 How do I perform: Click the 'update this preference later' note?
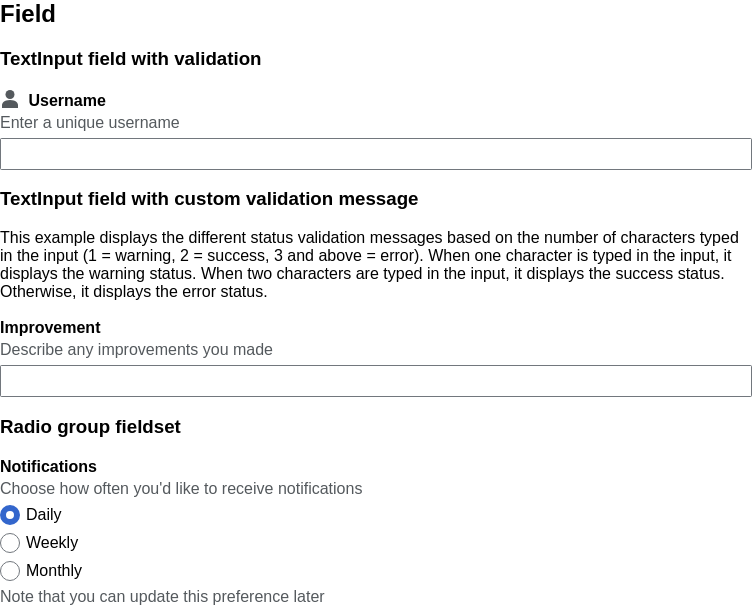tap(162, 596)
